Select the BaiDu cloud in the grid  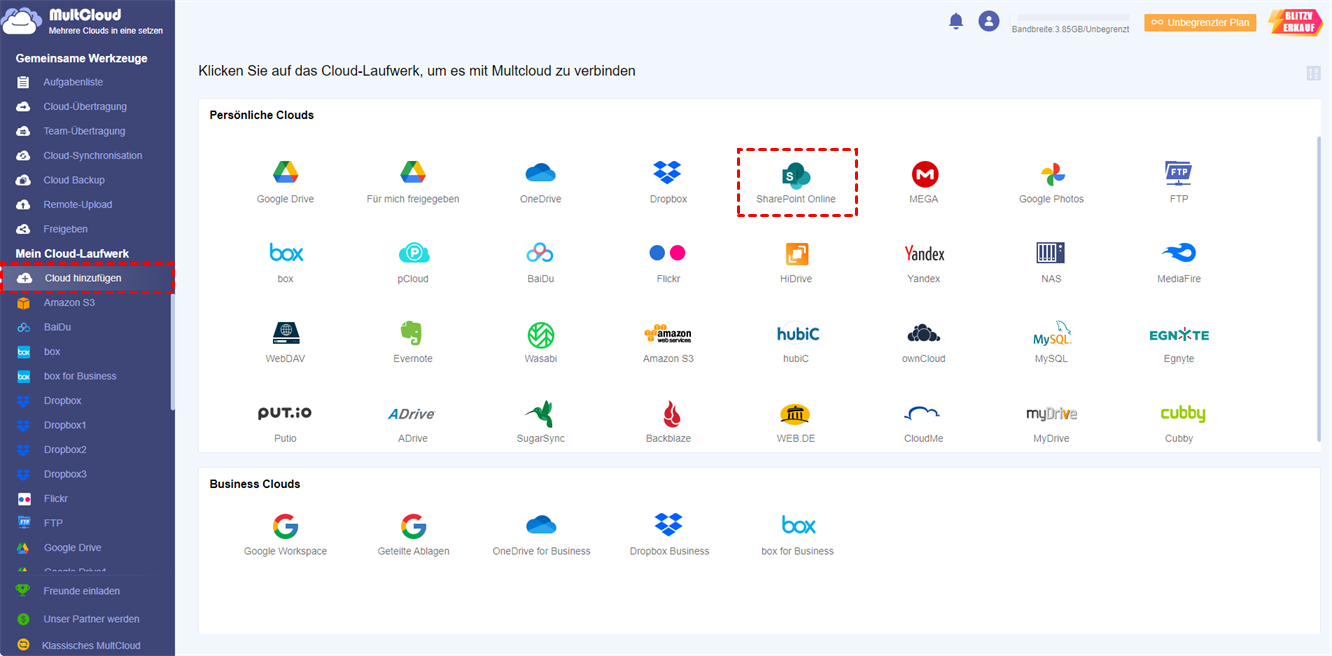pyautogui.click(x=540, y=262)
